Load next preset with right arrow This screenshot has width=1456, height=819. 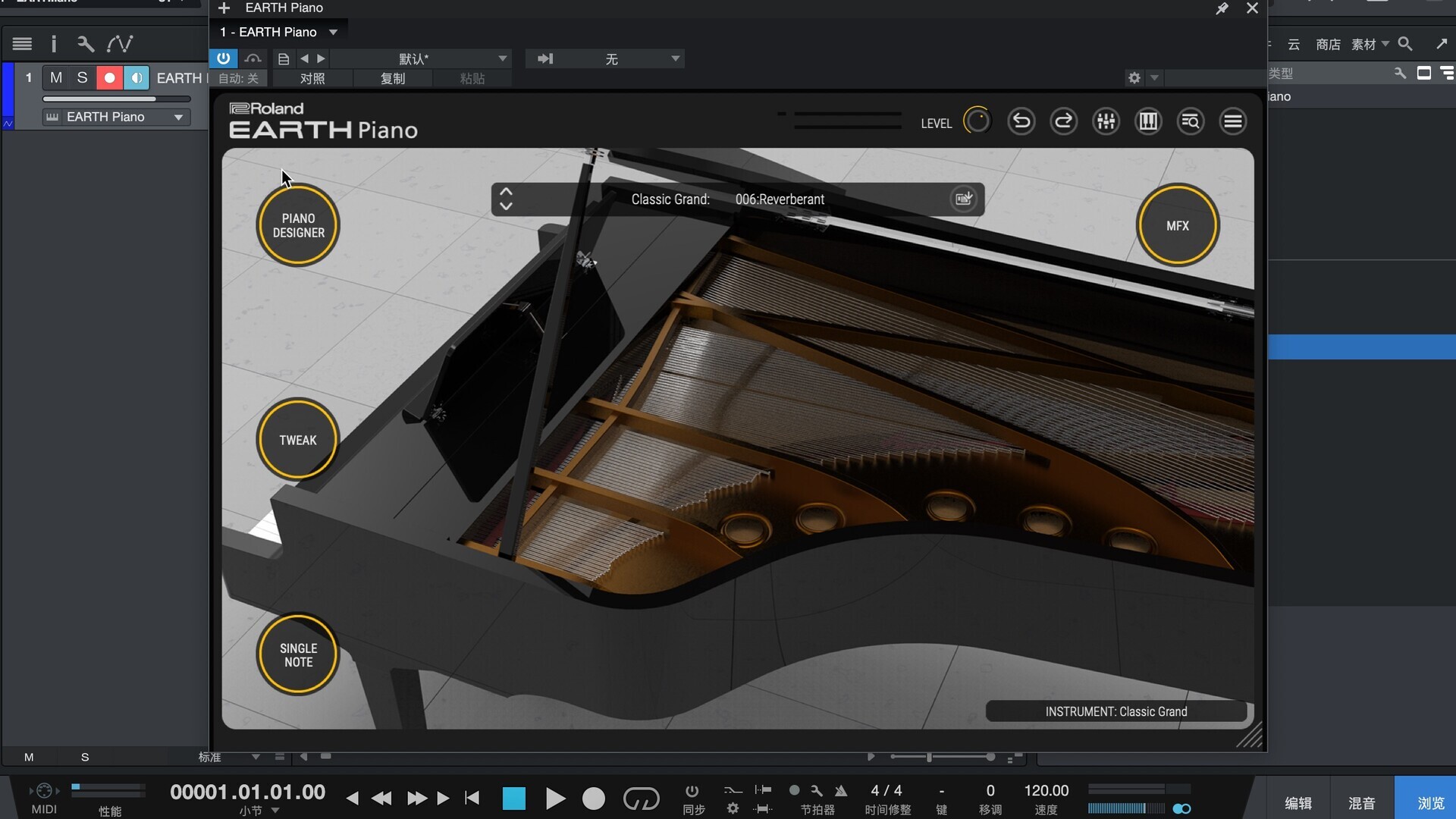point(322,58)
